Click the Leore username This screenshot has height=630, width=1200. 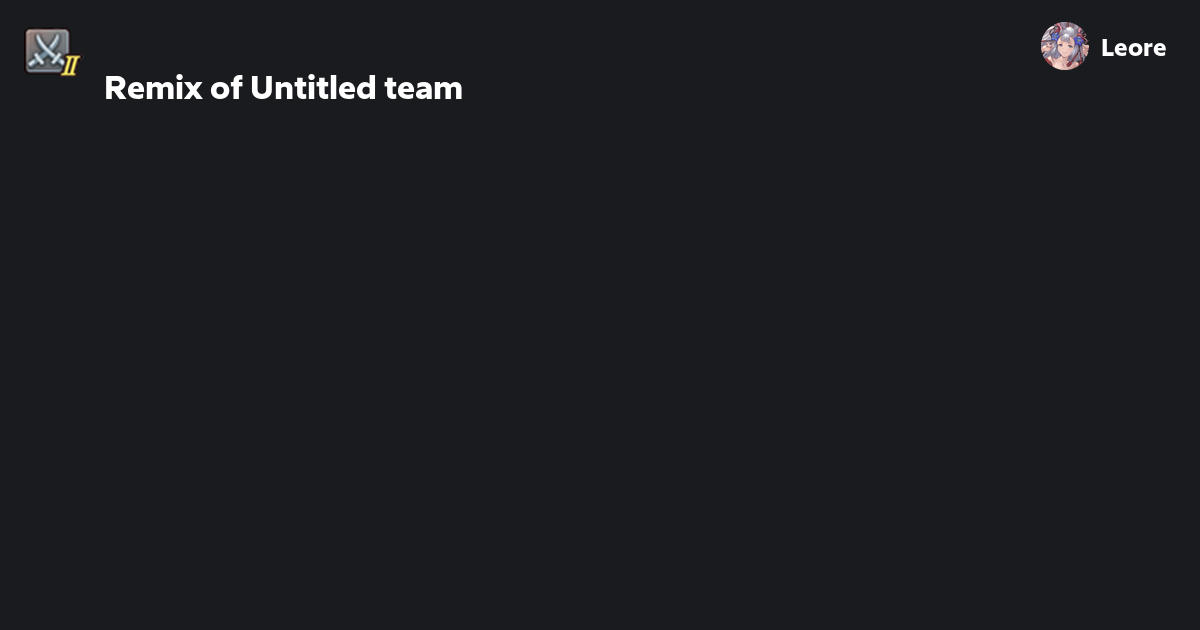click(1133, 48)
